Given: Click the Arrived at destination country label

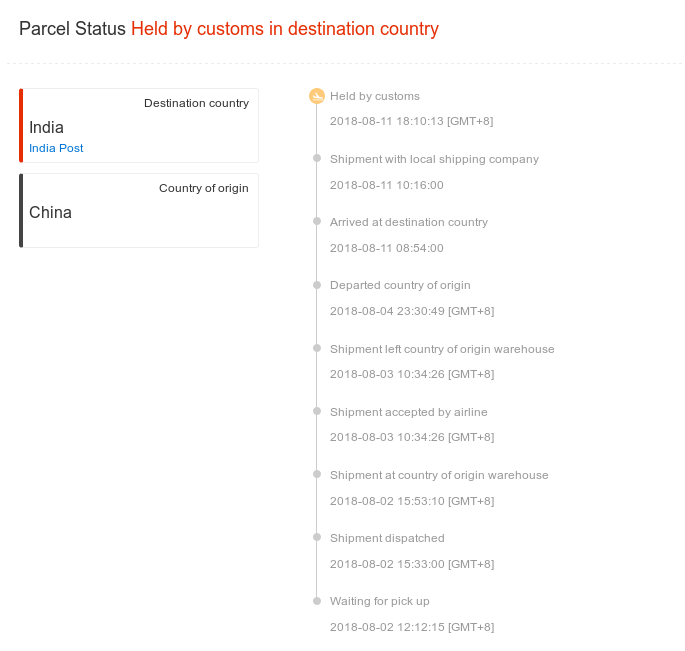Looking at the screenshot, I should [x=409, y=222].
